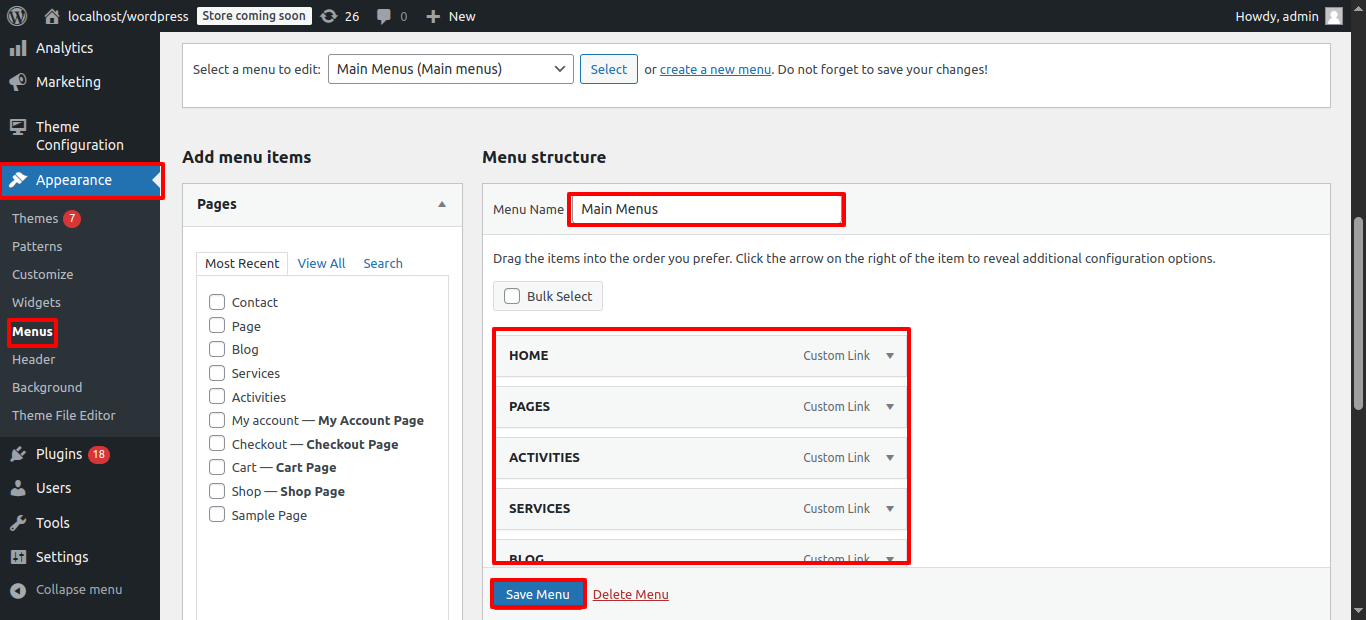Switch to the Search tab

pos(383,263)
